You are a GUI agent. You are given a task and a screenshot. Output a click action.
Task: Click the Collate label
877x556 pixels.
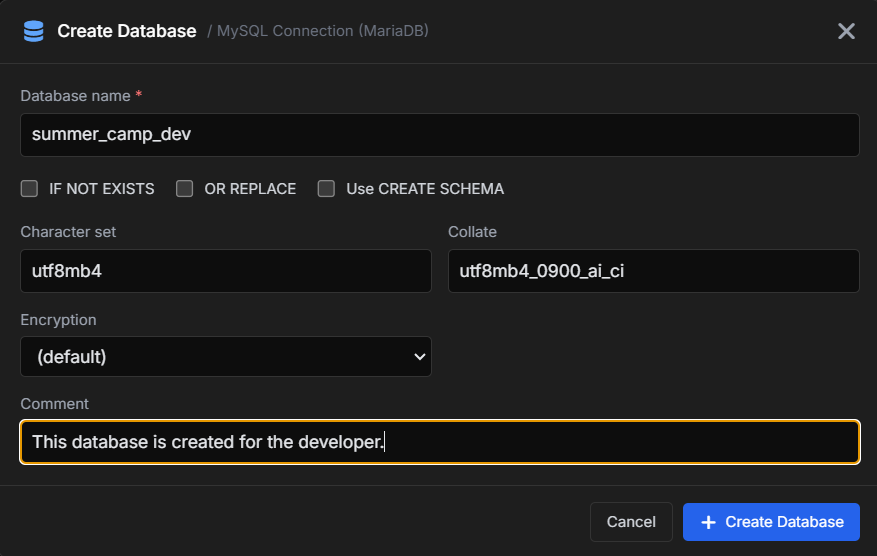(473, 232)
